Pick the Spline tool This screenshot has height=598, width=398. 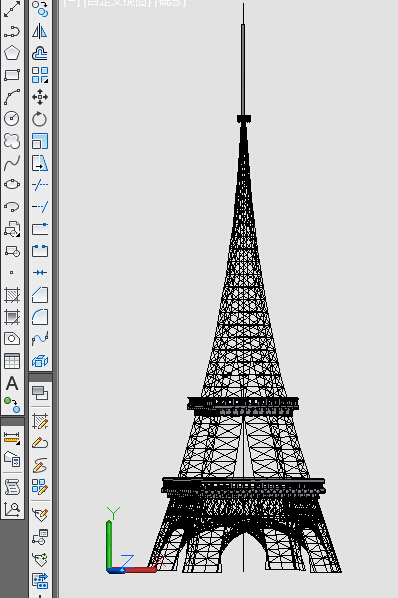pos(12,163)
